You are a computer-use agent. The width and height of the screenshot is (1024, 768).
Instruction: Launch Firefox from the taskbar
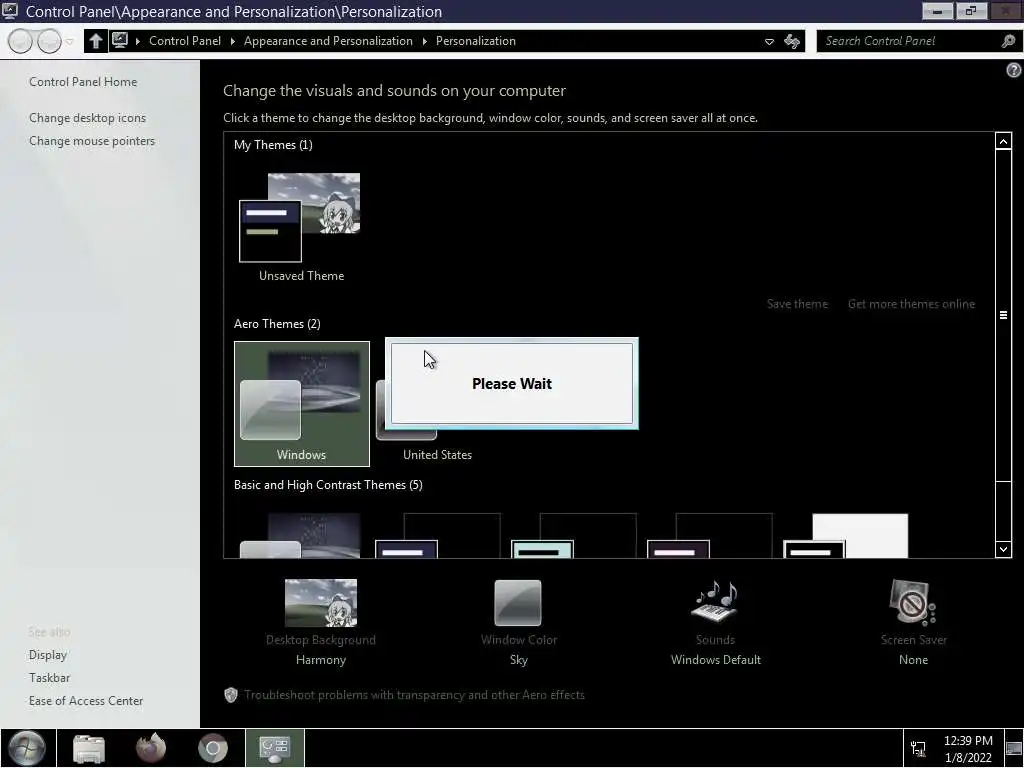150,748
